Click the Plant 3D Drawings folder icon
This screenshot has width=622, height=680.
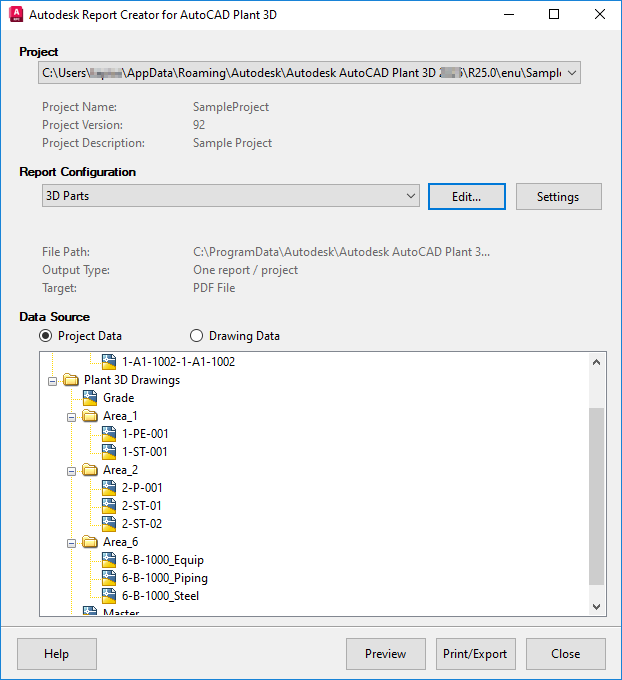[x=71, y=380]
